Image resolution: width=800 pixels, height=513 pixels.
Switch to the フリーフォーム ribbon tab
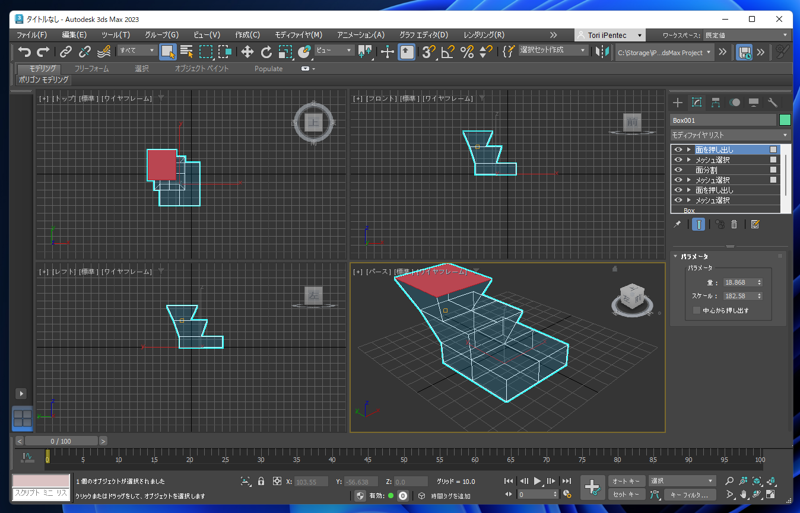91,68
